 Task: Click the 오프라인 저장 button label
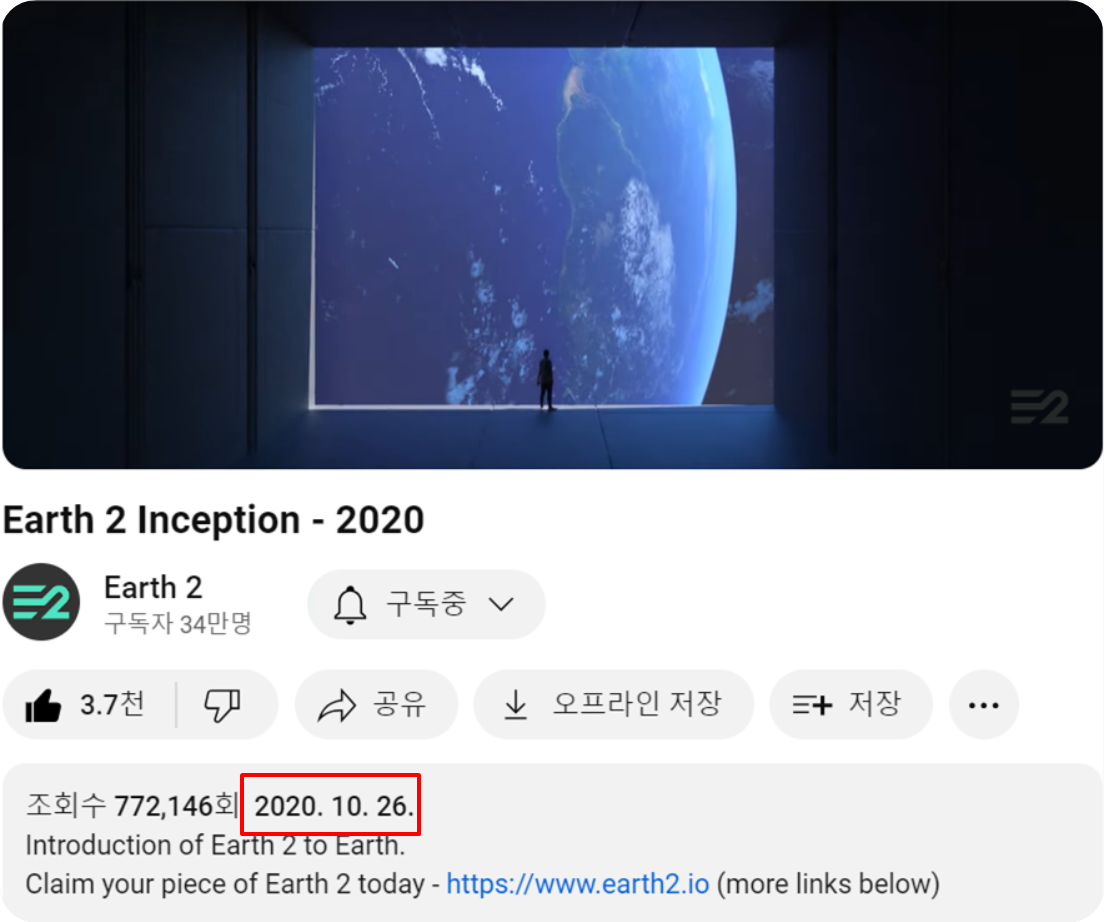pos(637,703)
